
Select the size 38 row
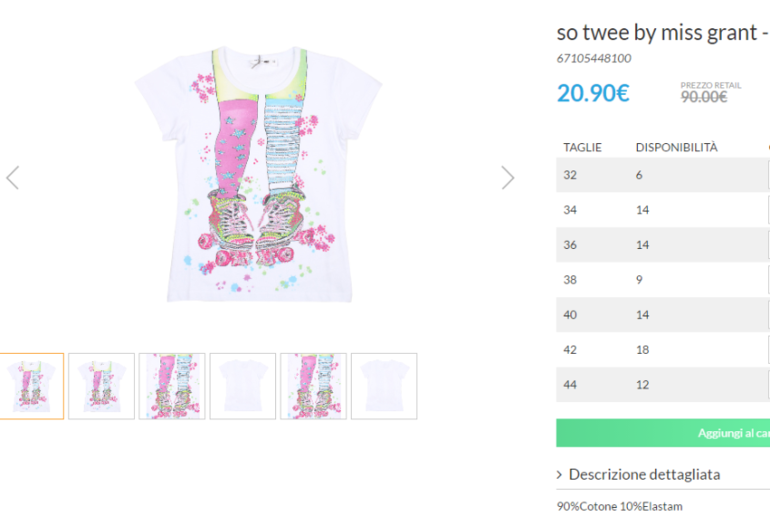click(663, 279)
